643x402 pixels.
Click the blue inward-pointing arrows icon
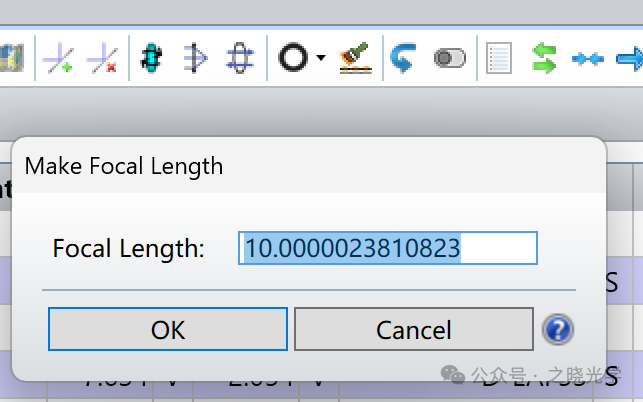click(x=587, y=59)
